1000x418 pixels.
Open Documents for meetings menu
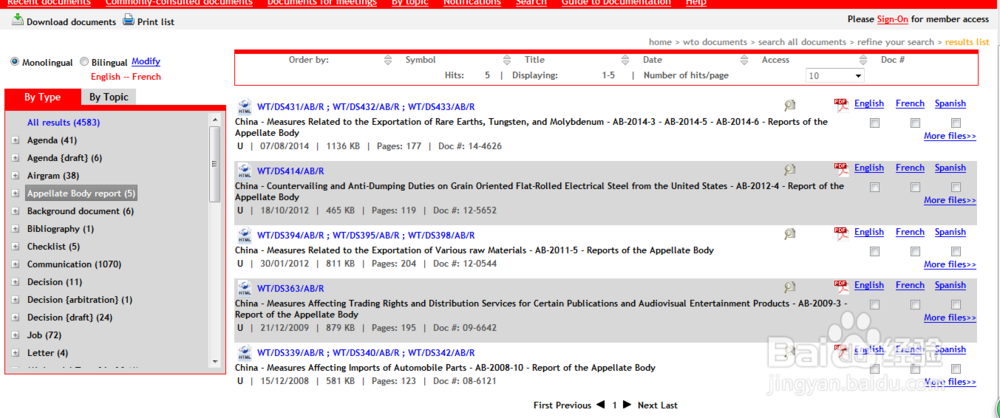point(322,3)
